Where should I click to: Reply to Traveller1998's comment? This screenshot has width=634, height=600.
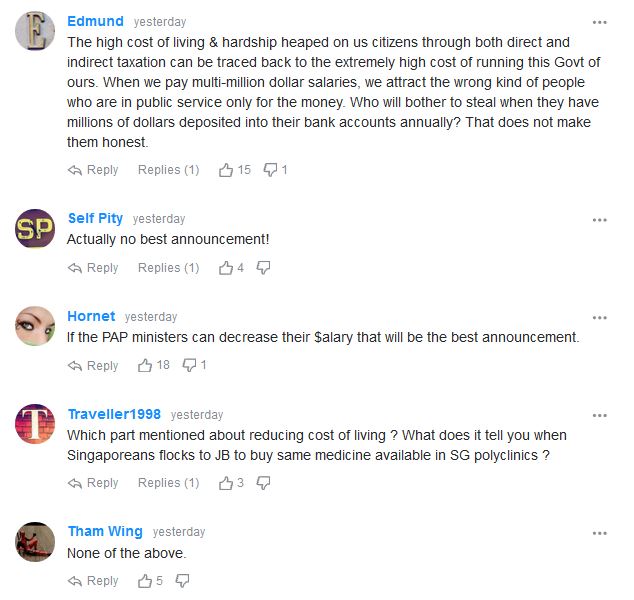93,483
